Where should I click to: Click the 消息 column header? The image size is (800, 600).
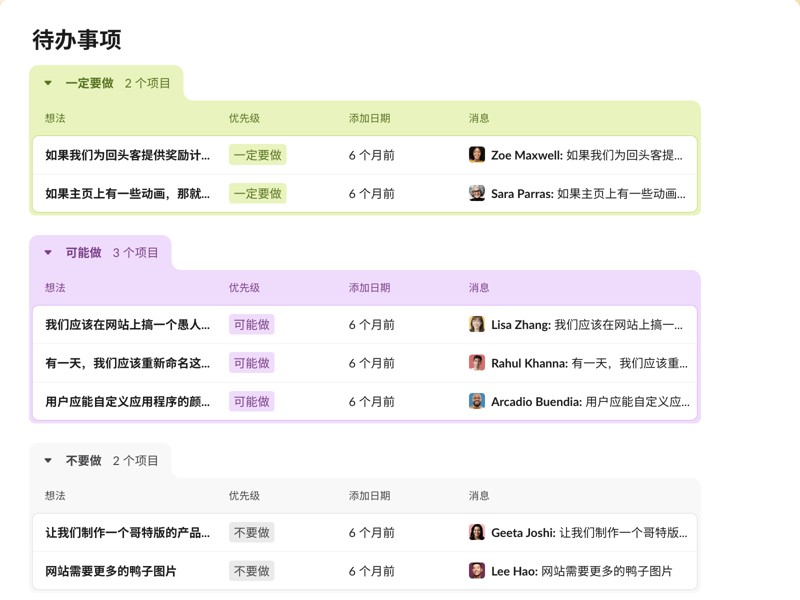tap(479, 117)
